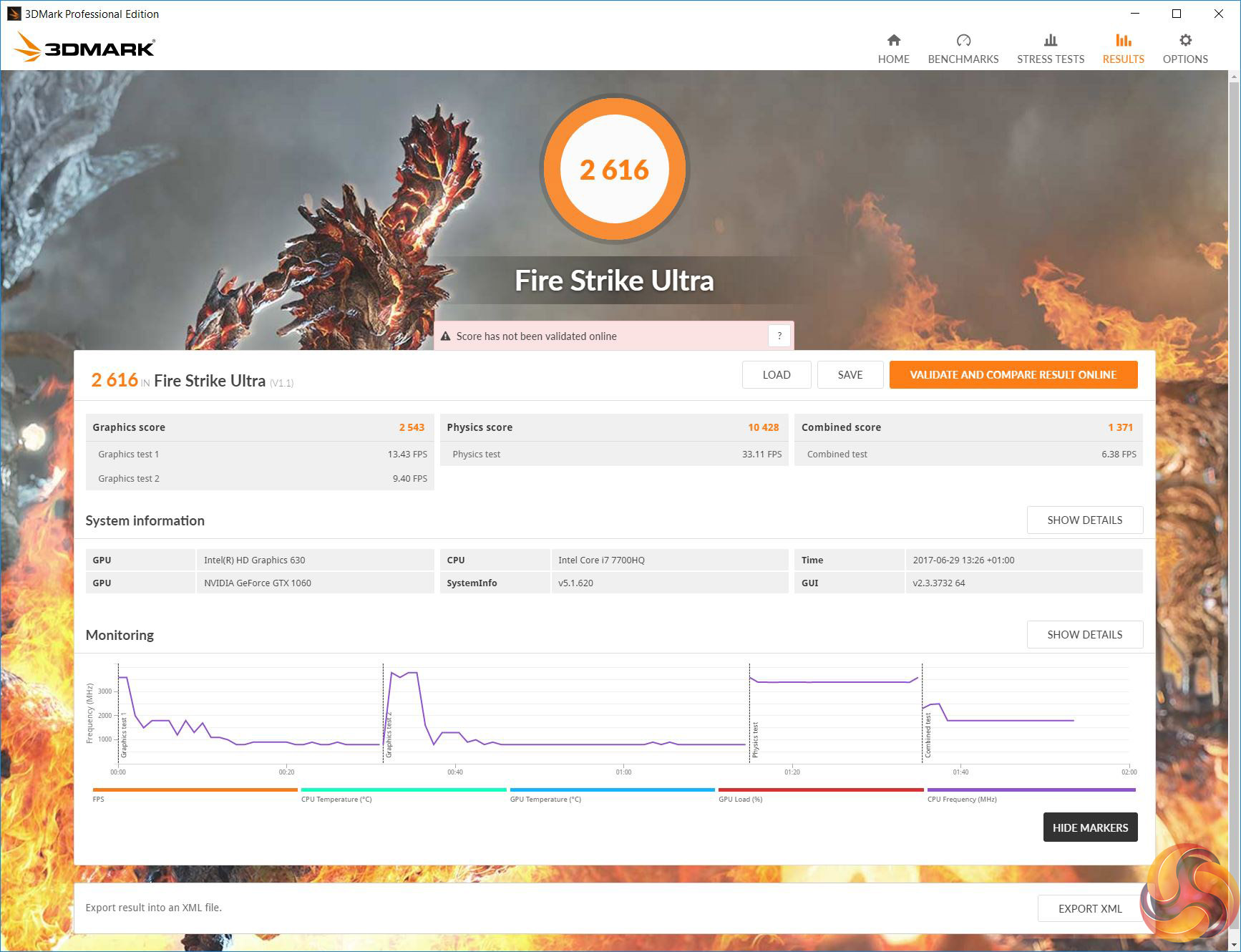
Task: Click Validate and Compare Result Online
Action: tap(1013, 375)
